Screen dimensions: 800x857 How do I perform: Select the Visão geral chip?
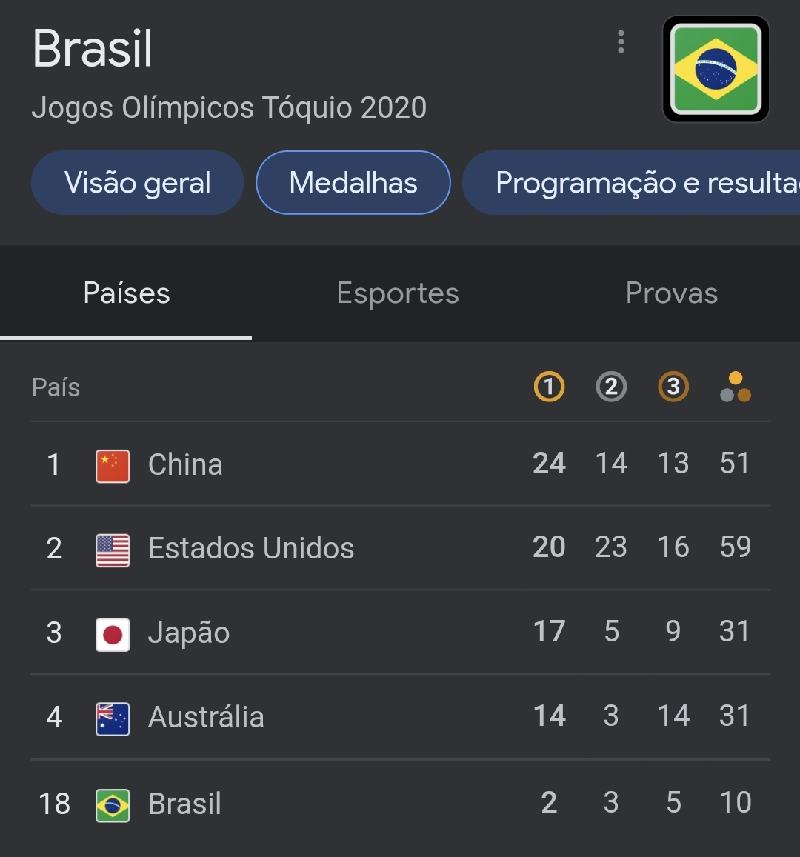(x=137, y=183)
